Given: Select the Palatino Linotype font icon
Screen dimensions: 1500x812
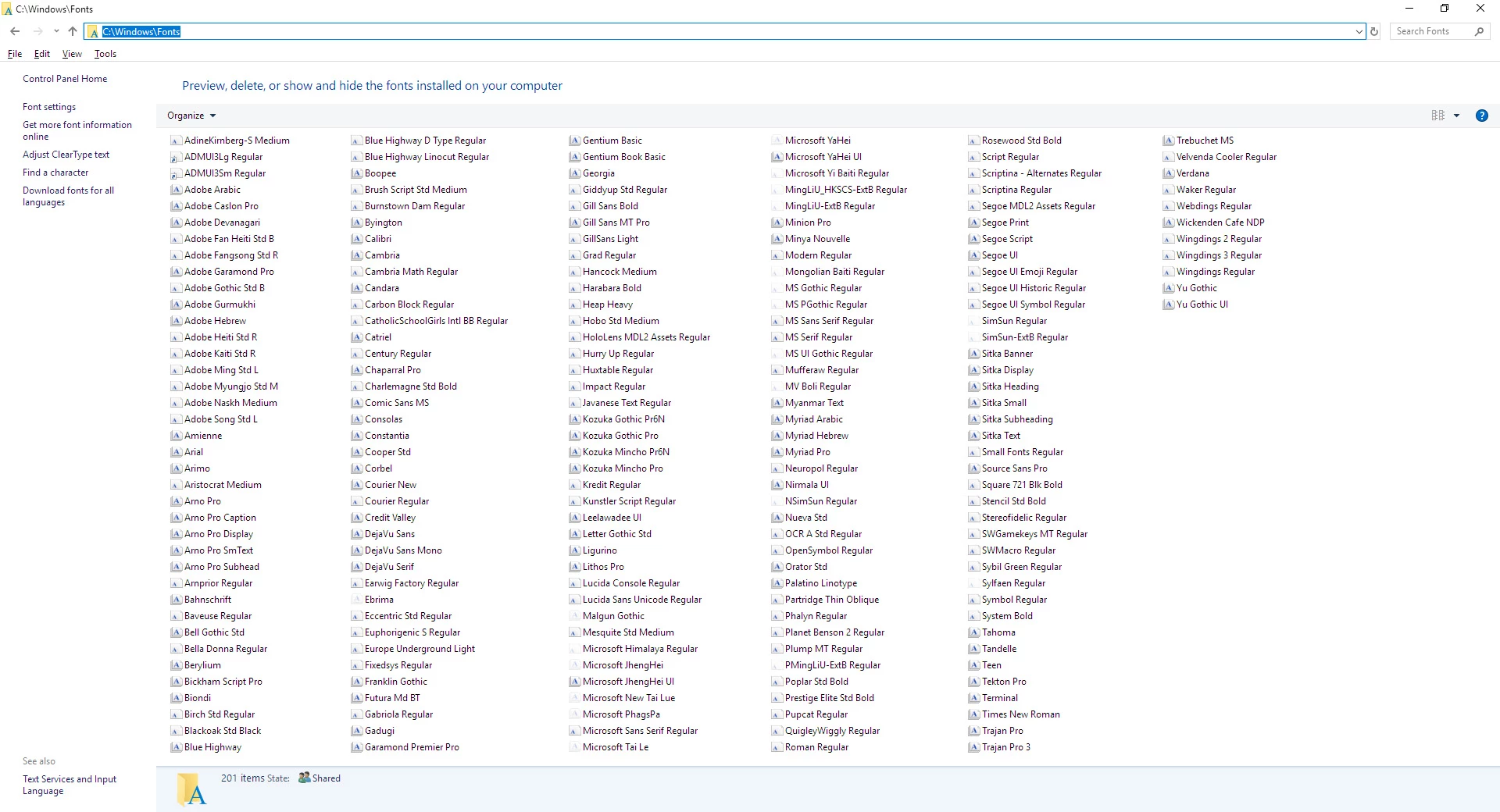Looking at the screenshot, I should 777,583.
